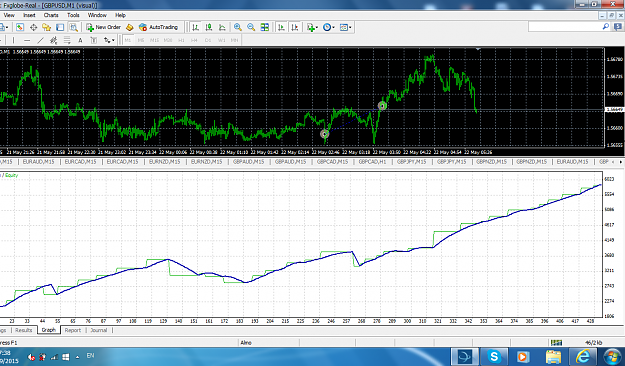Tile chart windows with the grid icon

265,27
